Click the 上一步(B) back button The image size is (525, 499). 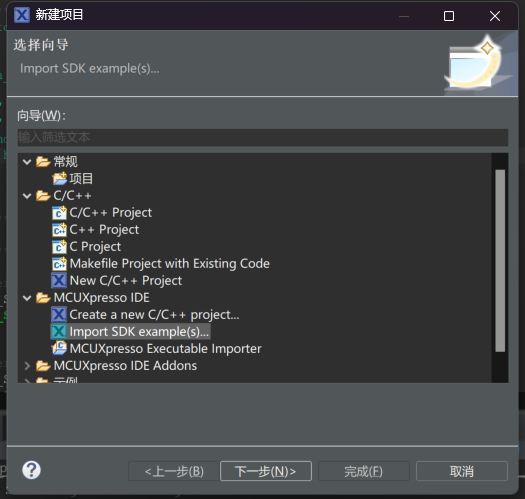174,471
